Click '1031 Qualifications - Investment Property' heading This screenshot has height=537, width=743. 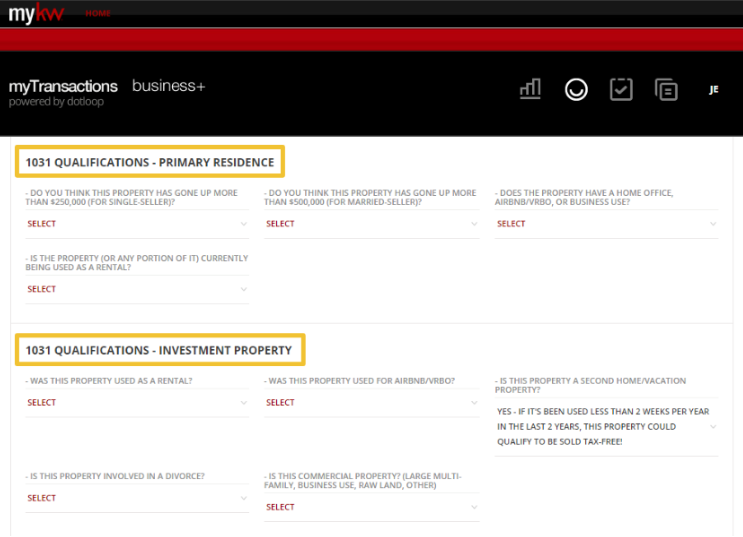coord(160,350)
